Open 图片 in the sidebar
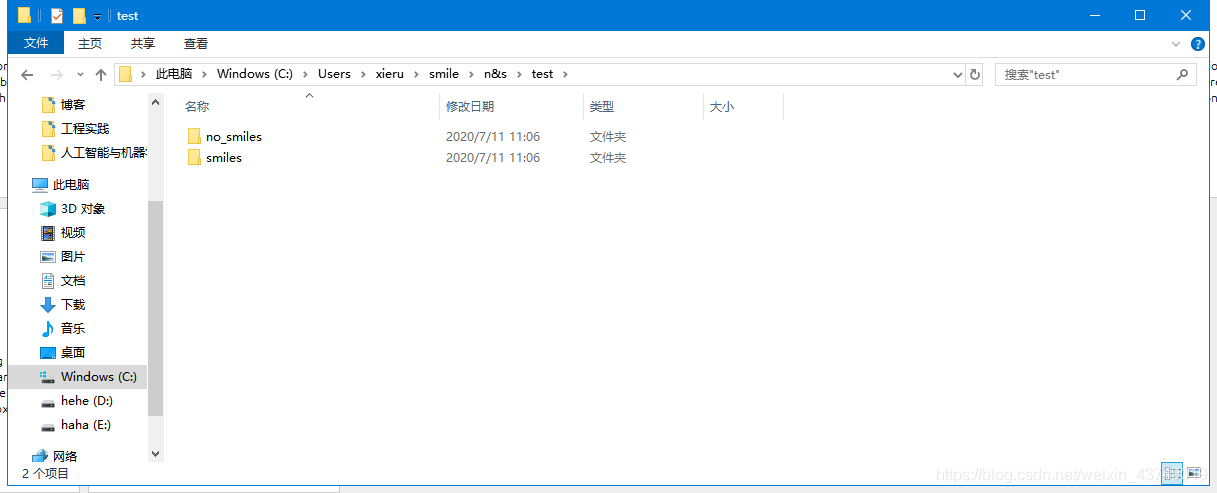The width and height of the screenshot is (1217, 493). click(73, 256)
